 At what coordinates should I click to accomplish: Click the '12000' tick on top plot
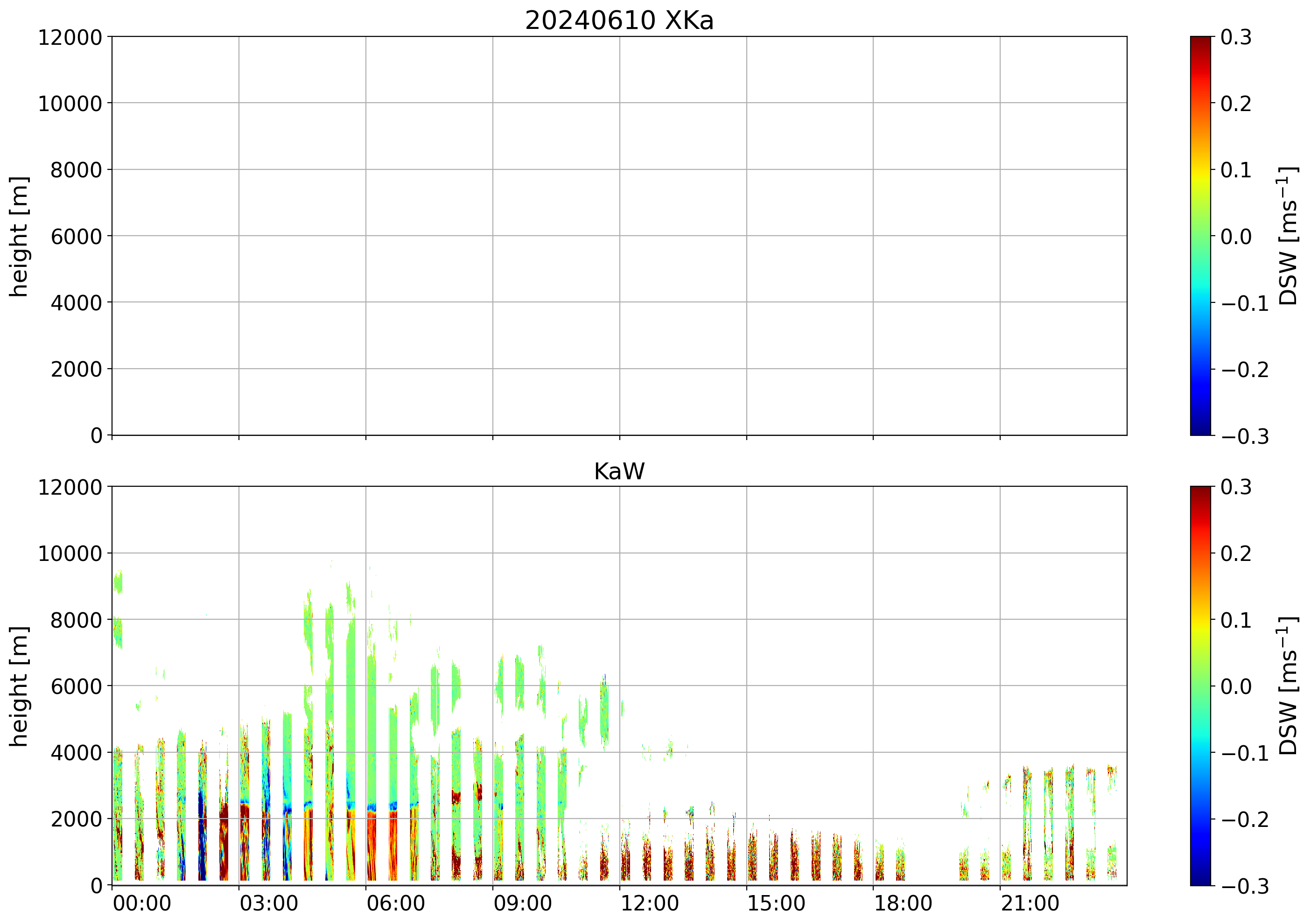(70, 37)
